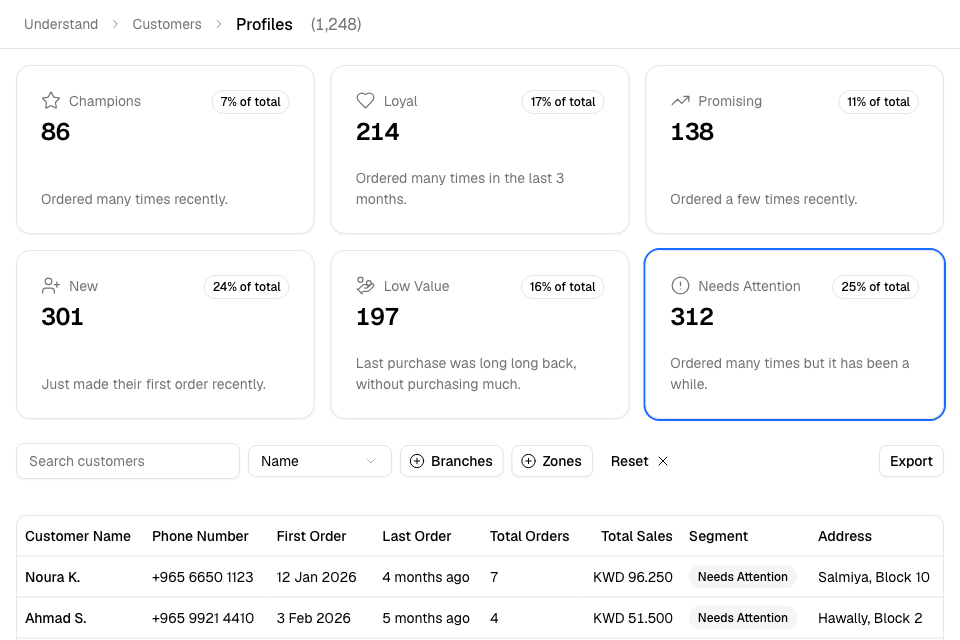
Task: Expand the Name dropdown chevron arrow
Action: [371, 461]
